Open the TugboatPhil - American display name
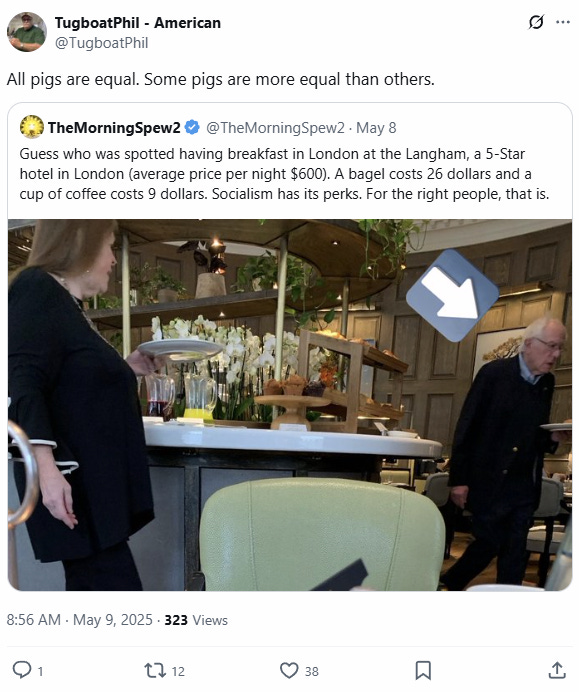 tap(138, 23)
